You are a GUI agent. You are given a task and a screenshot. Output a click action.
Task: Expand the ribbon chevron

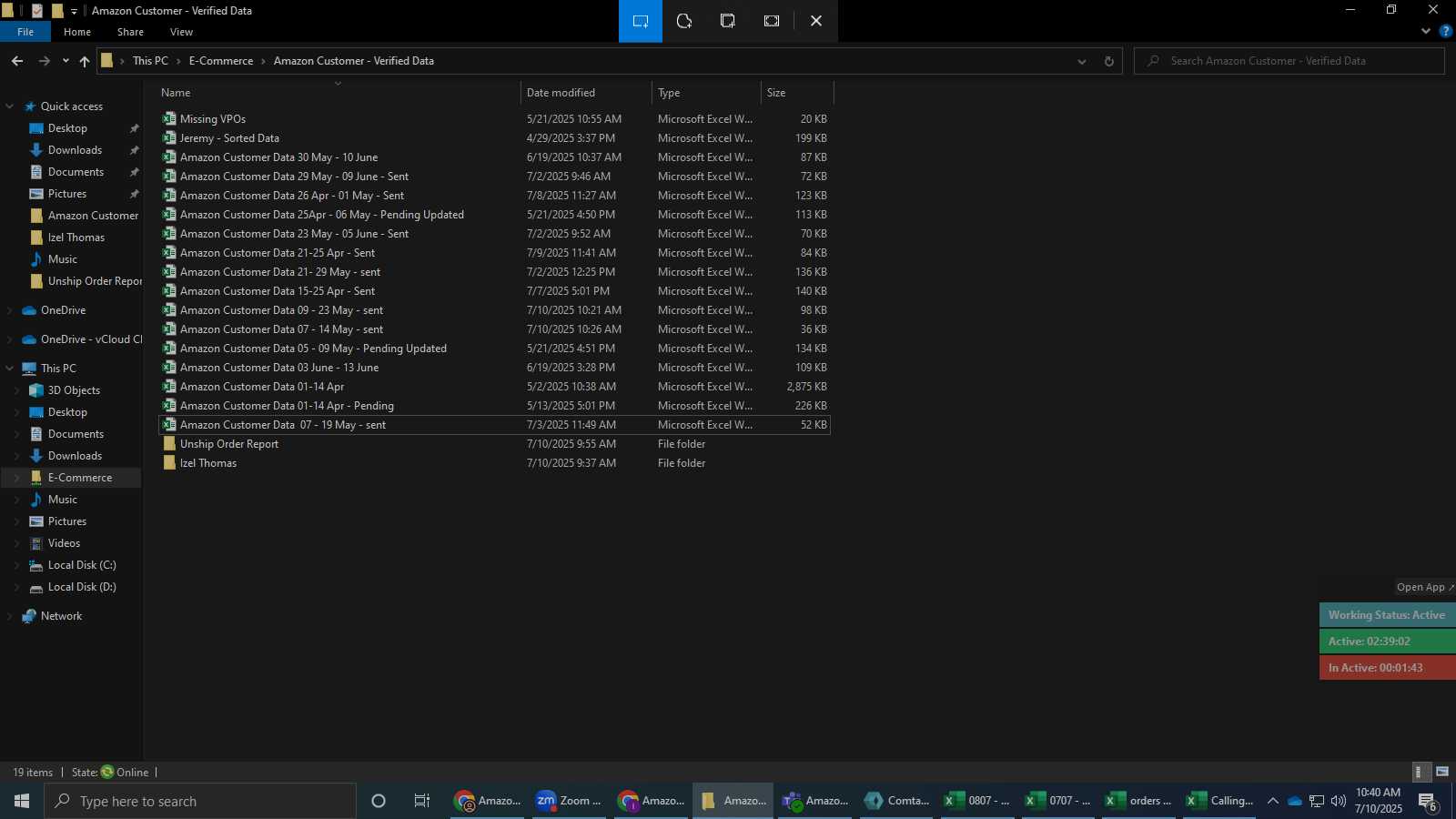point(1425,31)
